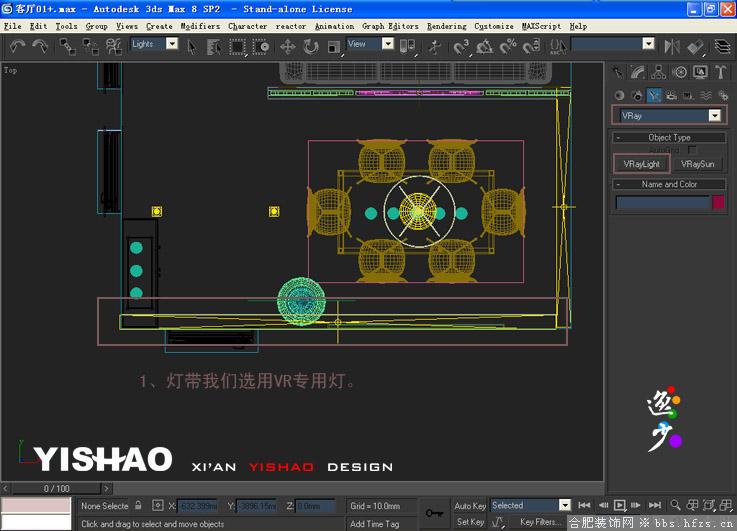Open the Customize menu
Viewport: 737px width, 531px height.
coord(494,26)
